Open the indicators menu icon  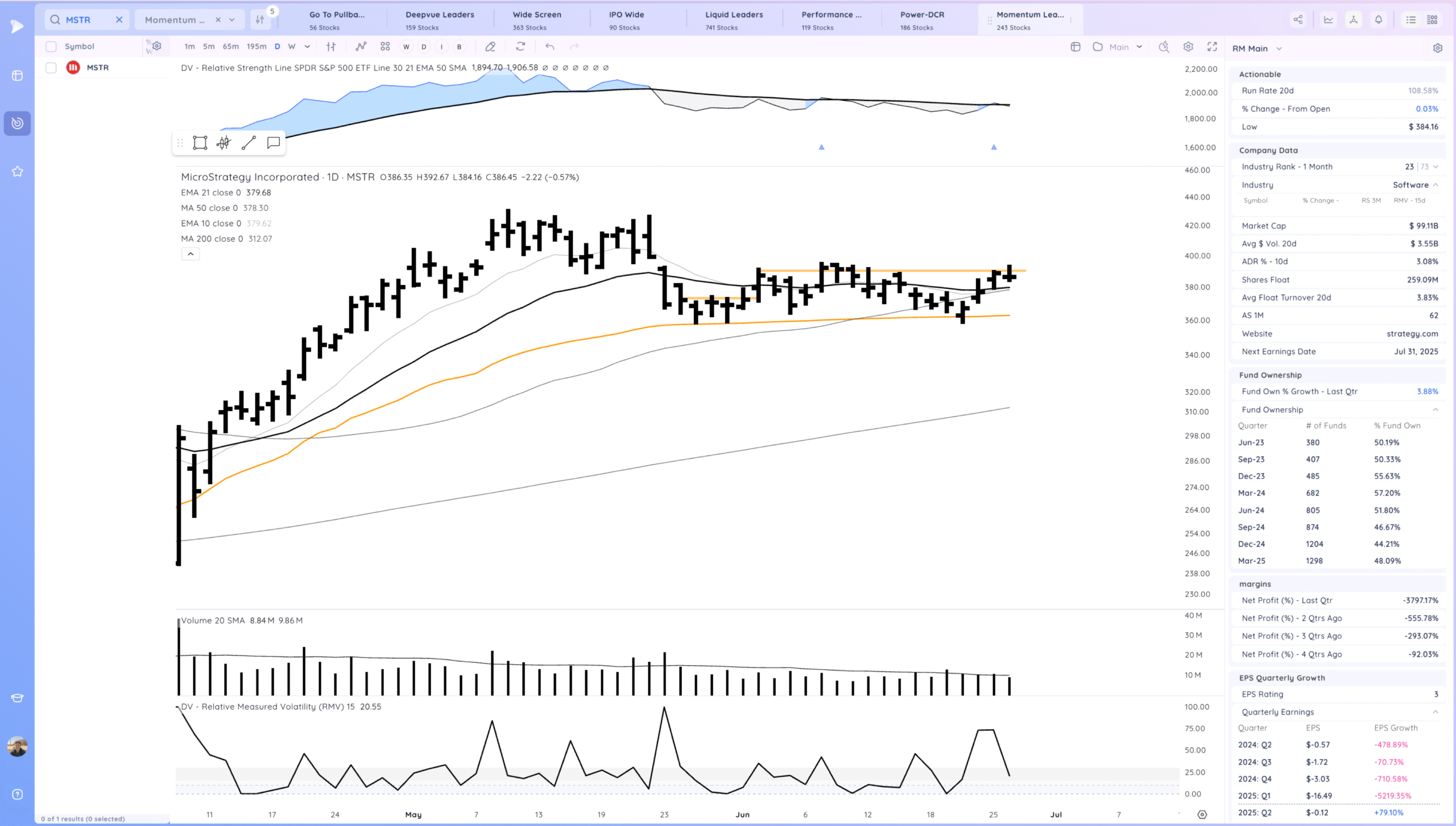361,47
